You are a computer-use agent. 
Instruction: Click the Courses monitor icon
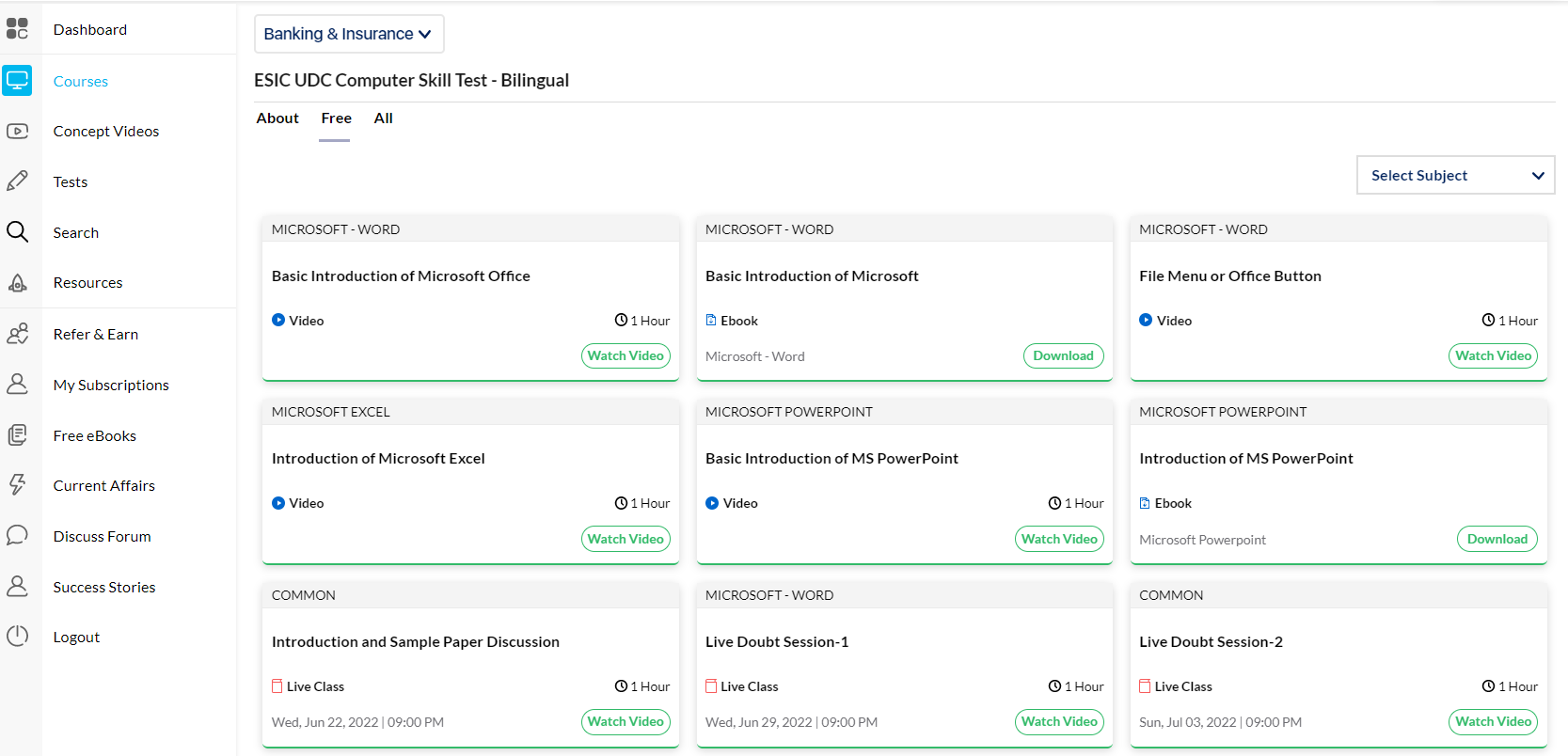17,81
